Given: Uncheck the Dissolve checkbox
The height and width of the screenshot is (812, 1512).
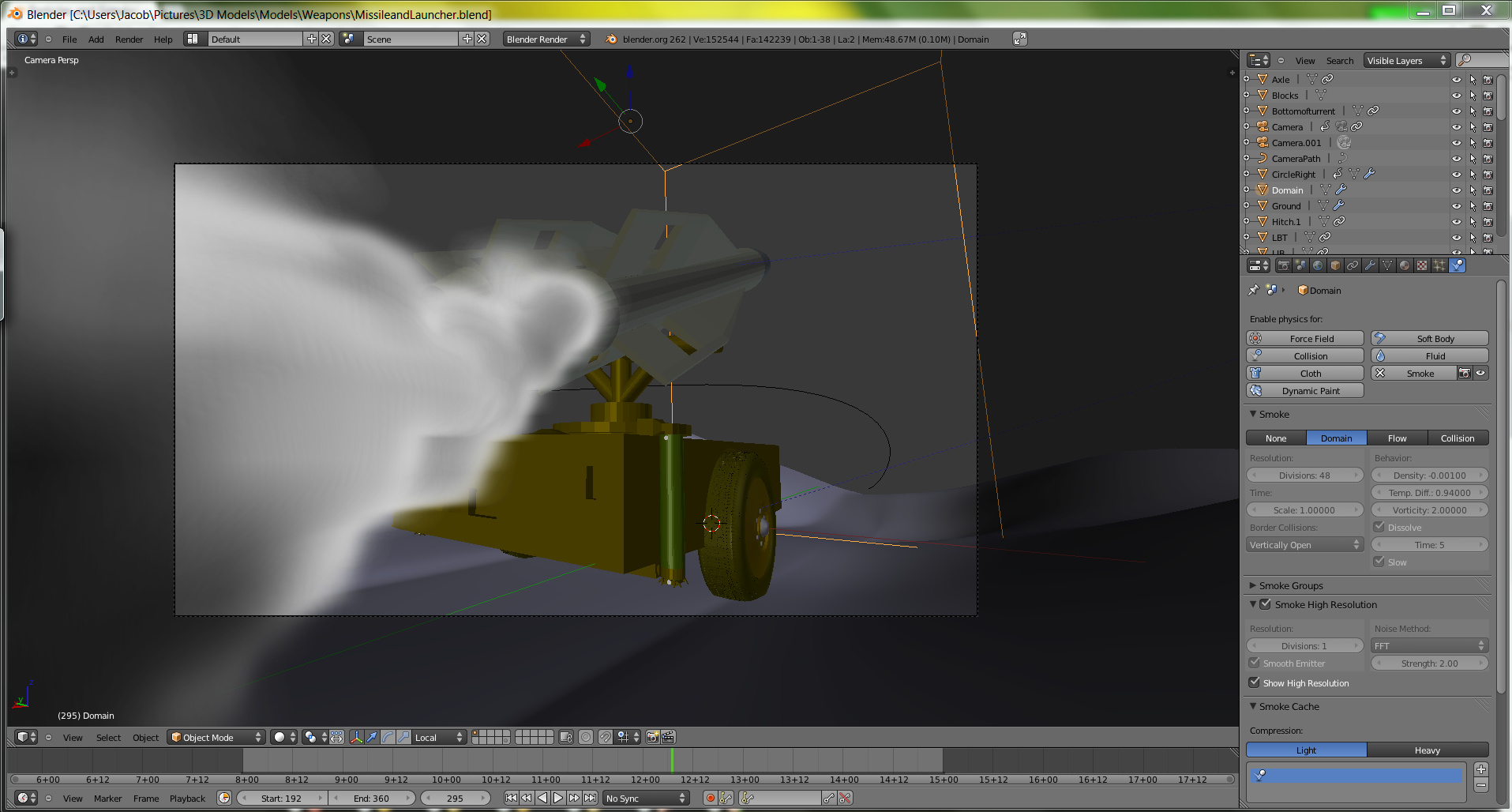Looking at the screenshot, I should click(x=1379, y=527).
